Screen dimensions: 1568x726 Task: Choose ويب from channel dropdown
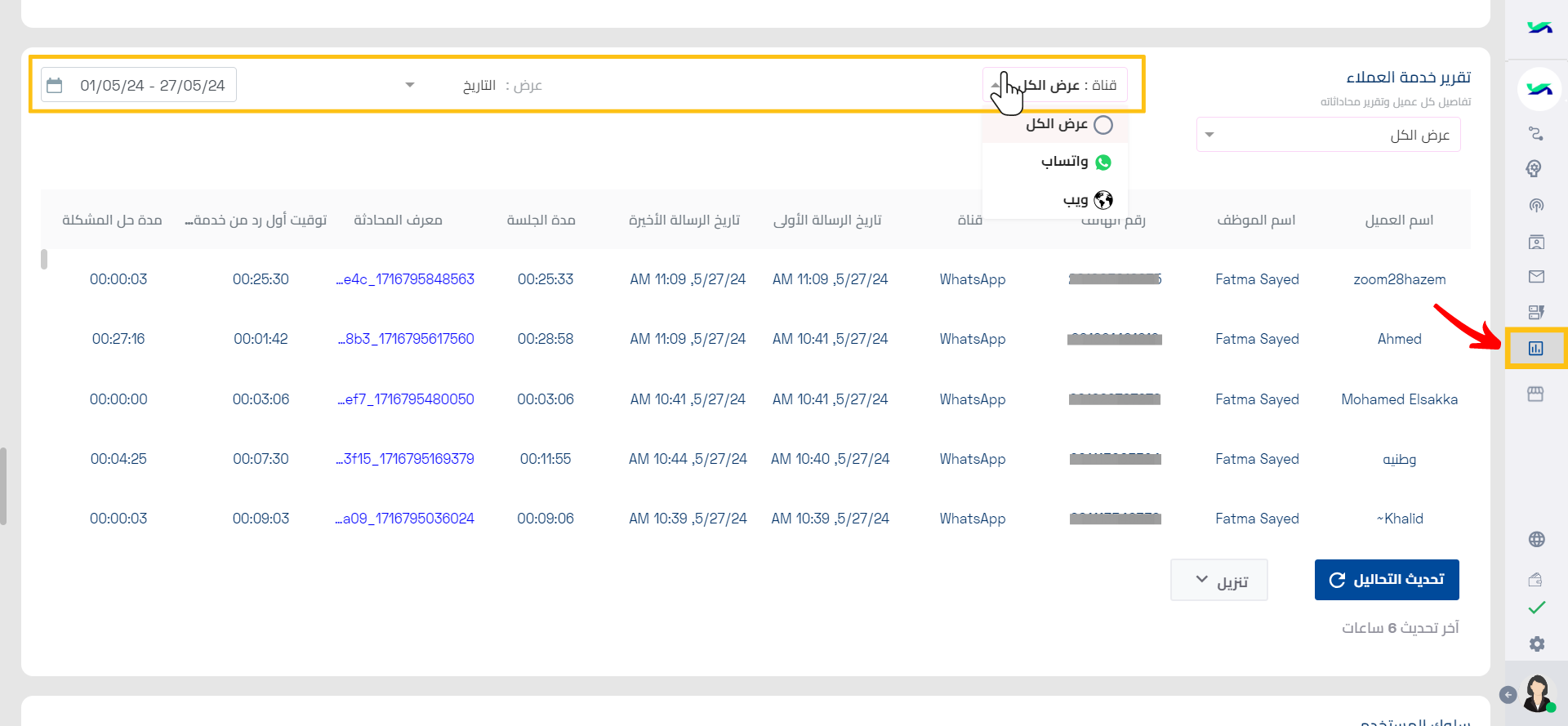(1055, 199)
